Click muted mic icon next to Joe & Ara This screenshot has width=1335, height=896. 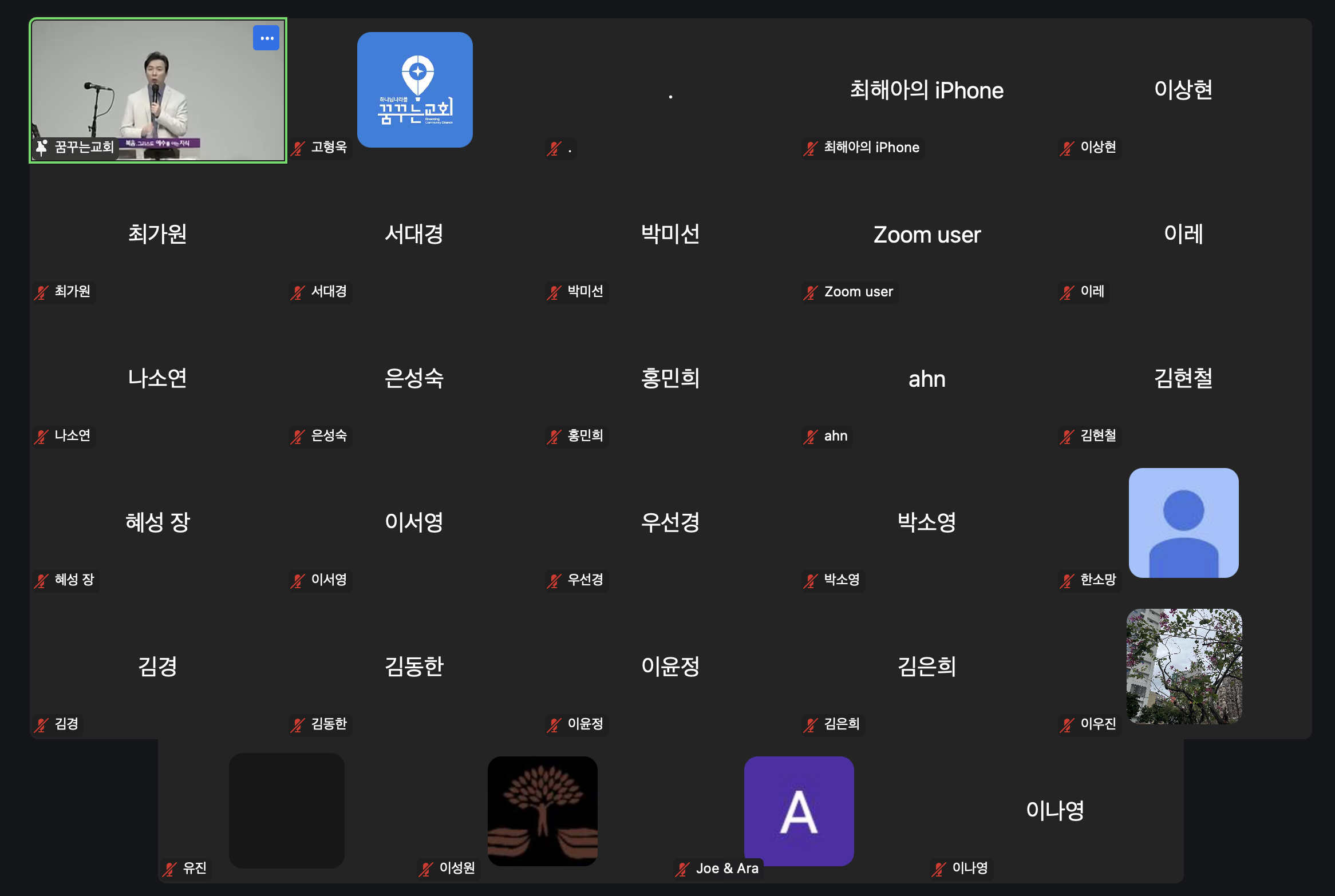coord(682,869)
